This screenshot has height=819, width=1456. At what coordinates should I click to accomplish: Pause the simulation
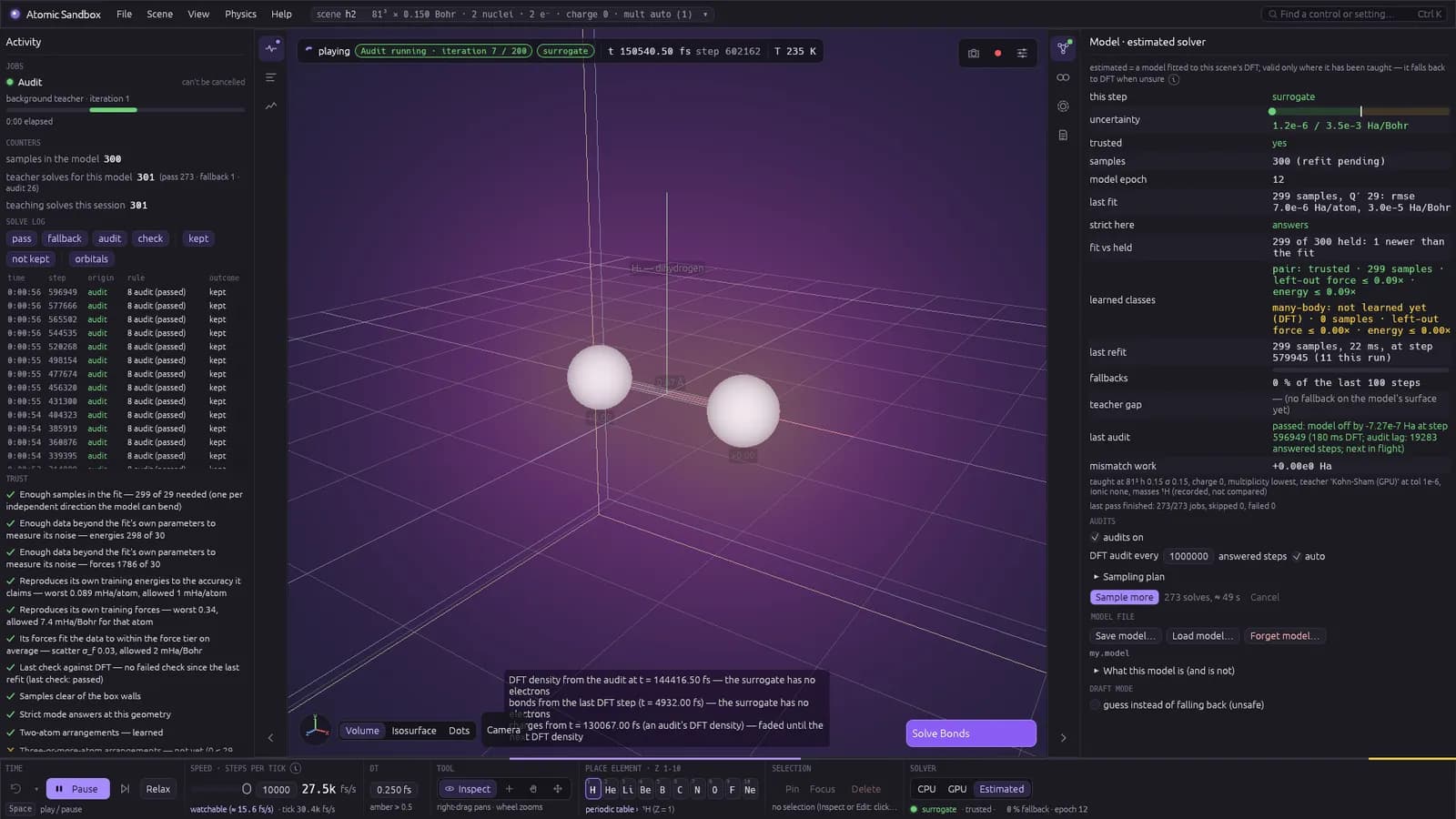[76, 789]
